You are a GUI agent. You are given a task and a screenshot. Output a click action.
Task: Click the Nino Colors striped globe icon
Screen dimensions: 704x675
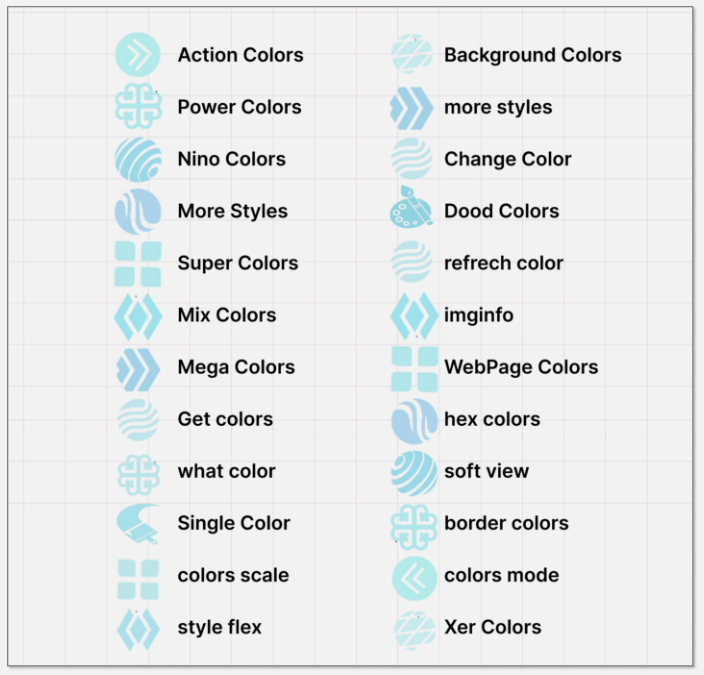coord(138,159)
